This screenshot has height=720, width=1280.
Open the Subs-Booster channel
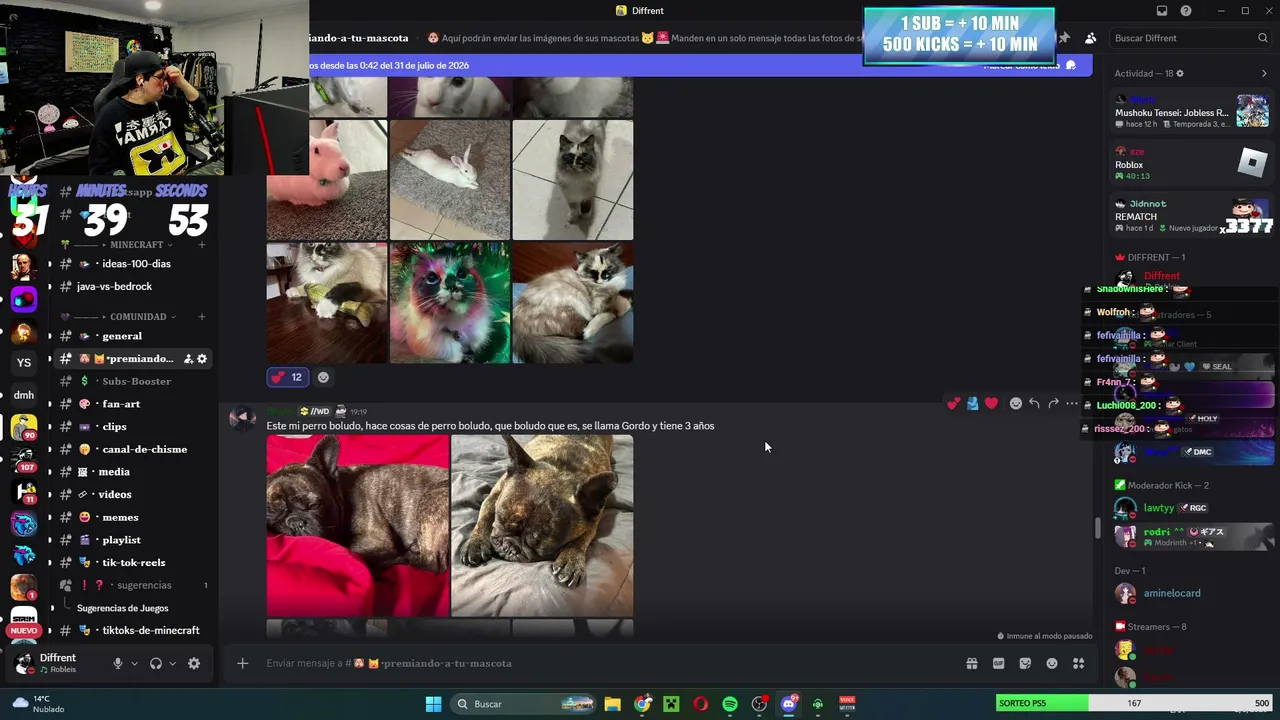pos(134,381)
